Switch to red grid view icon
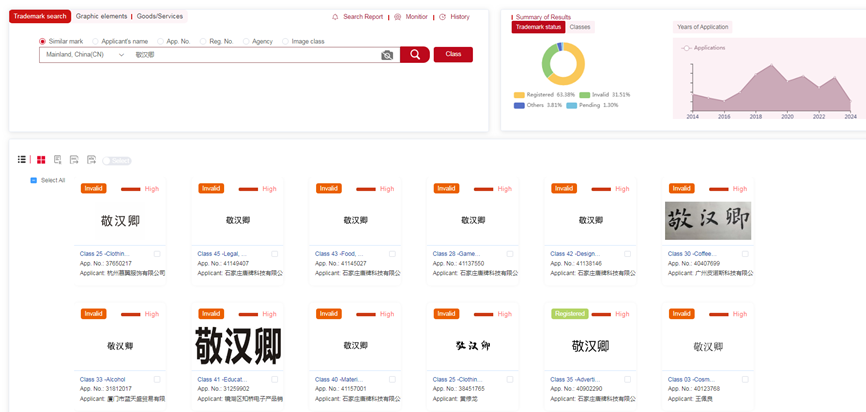 click(x=41, y=160)
